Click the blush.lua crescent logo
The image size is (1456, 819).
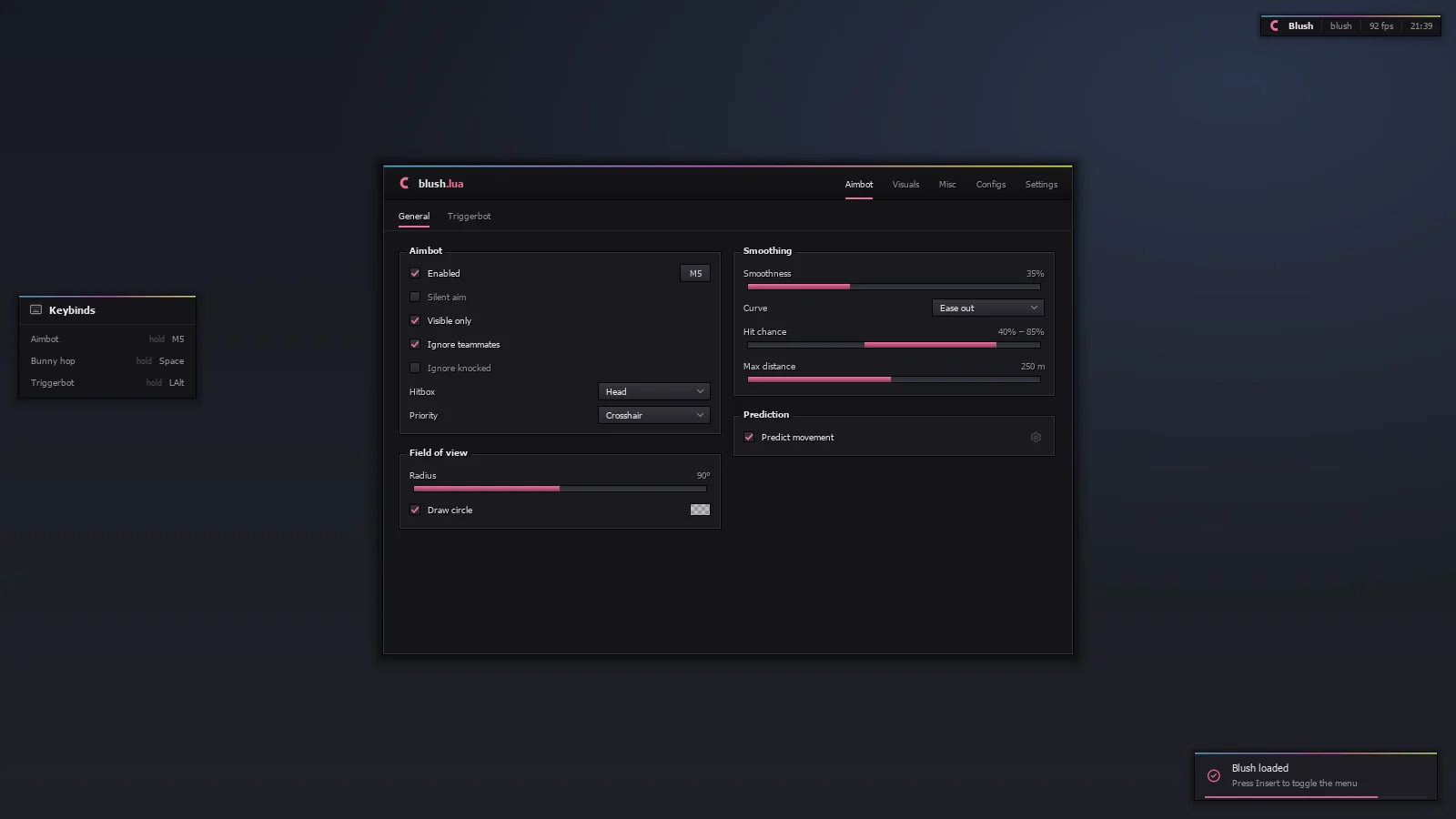click(x=405, y=184)
